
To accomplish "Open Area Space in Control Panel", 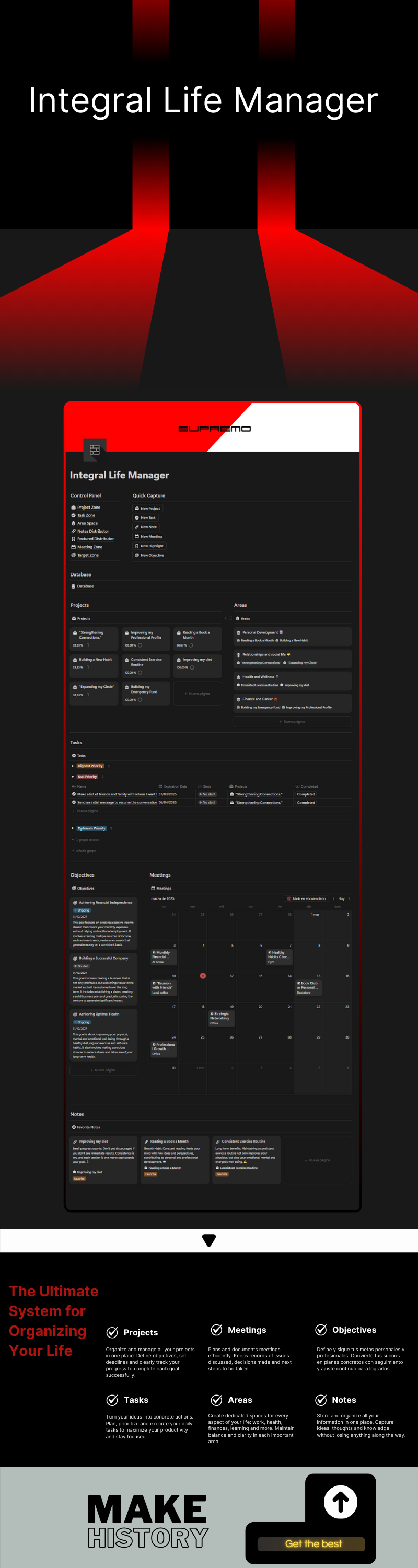I will point(84,523).
